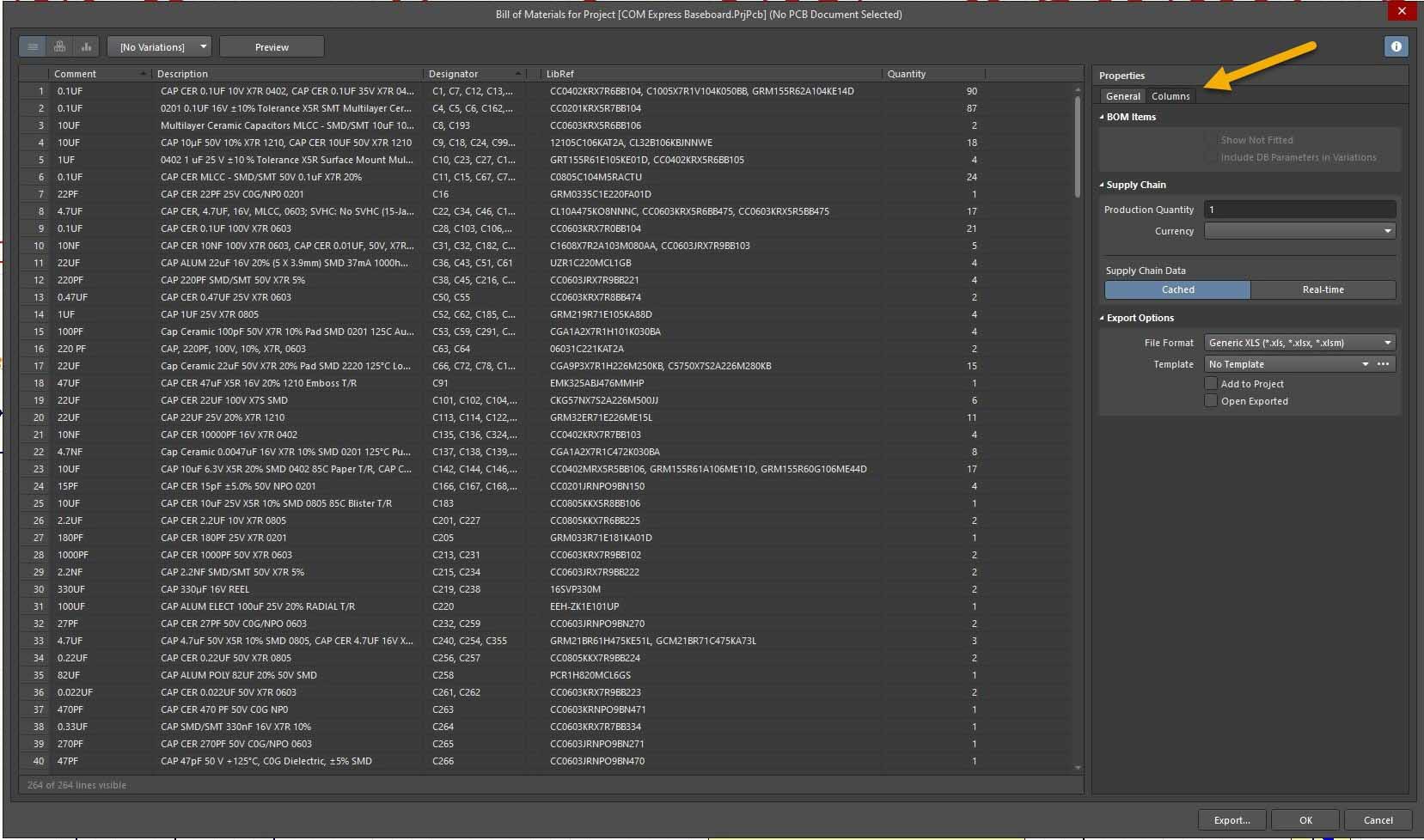Click the Comment column sort arrow
The height and width of the screenshot is (840, 1424).
point(143,74)
